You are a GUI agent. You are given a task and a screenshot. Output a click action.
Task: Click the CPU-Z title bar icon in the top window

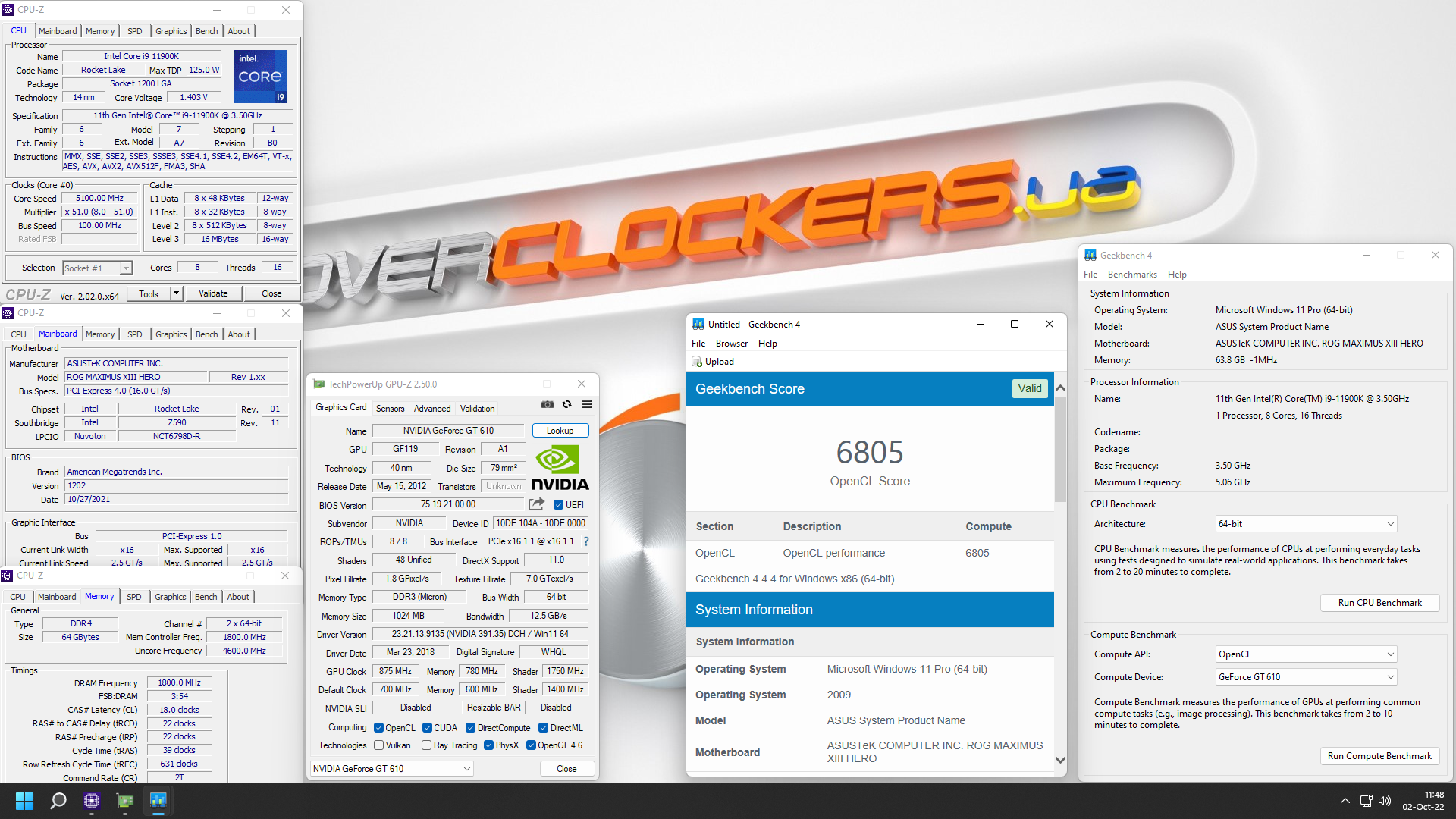[x=8, y=10]
